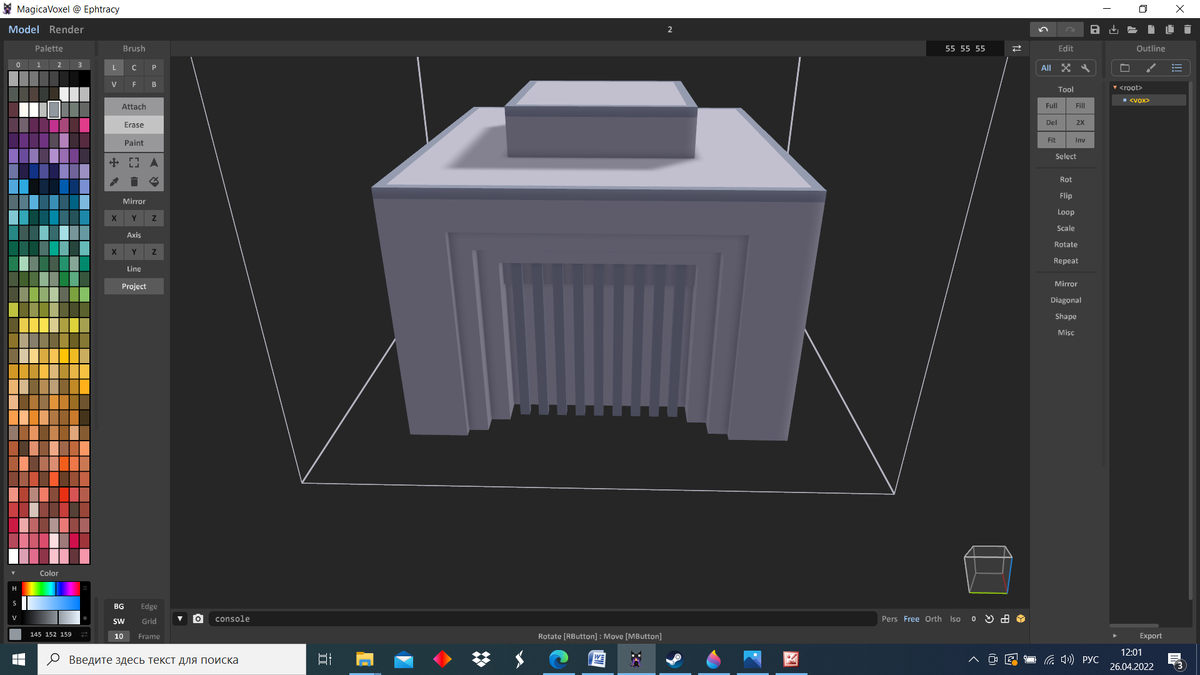Switch Outline to the list view
The image size is (1200, 675).
(x=1177, y=68)
